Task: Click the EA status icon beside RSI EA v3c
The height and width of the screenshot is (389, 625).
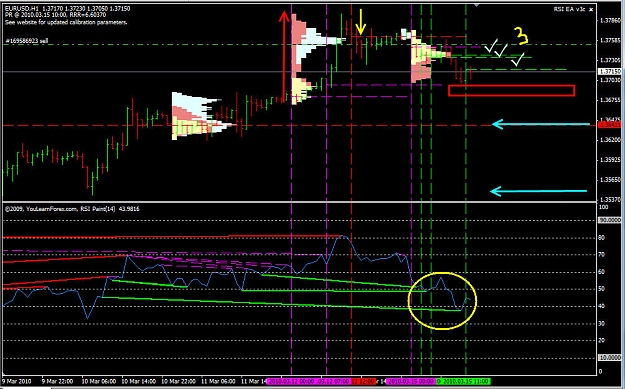Action: [591, 9]
